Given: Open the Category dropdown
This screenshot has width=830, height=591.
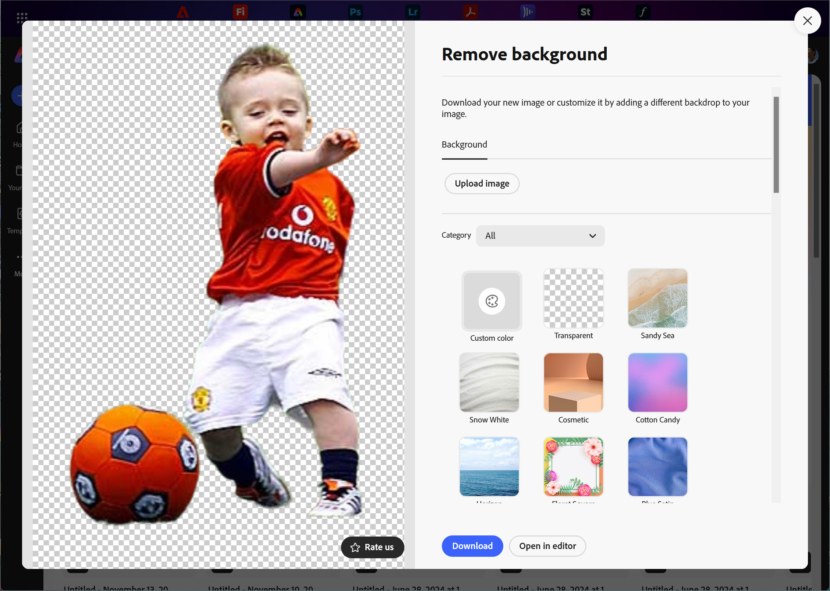Looking at the screenshot, I should [540, 236].
